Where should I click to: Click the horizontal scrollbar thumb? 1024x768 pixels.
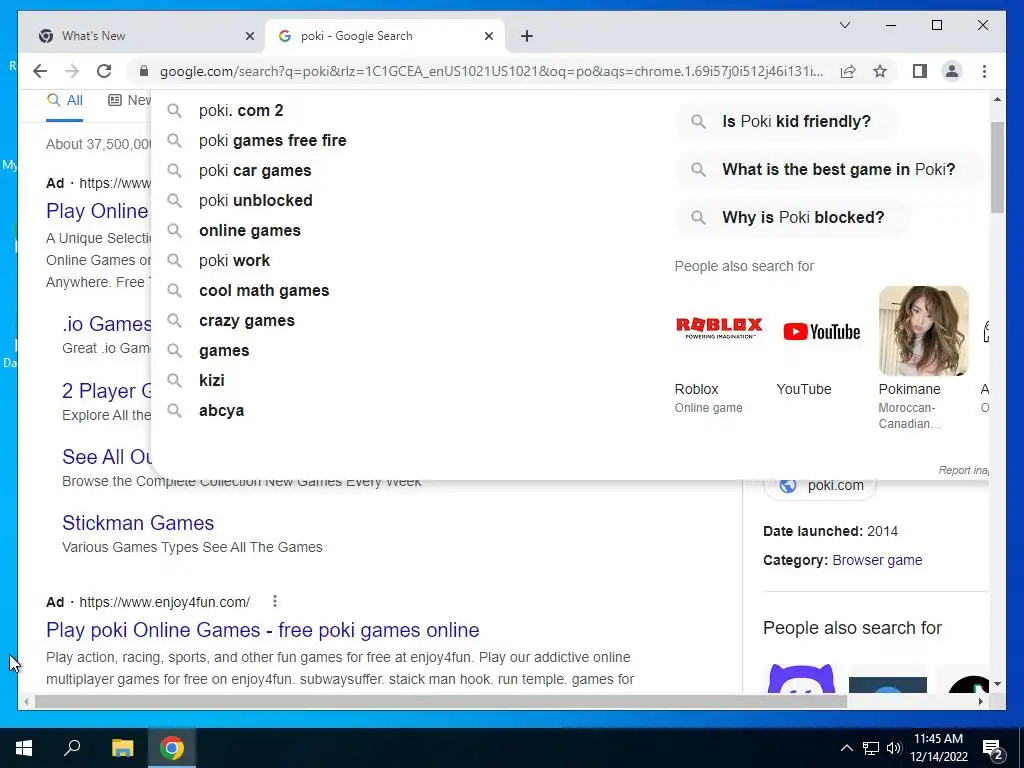click(441, 701)
